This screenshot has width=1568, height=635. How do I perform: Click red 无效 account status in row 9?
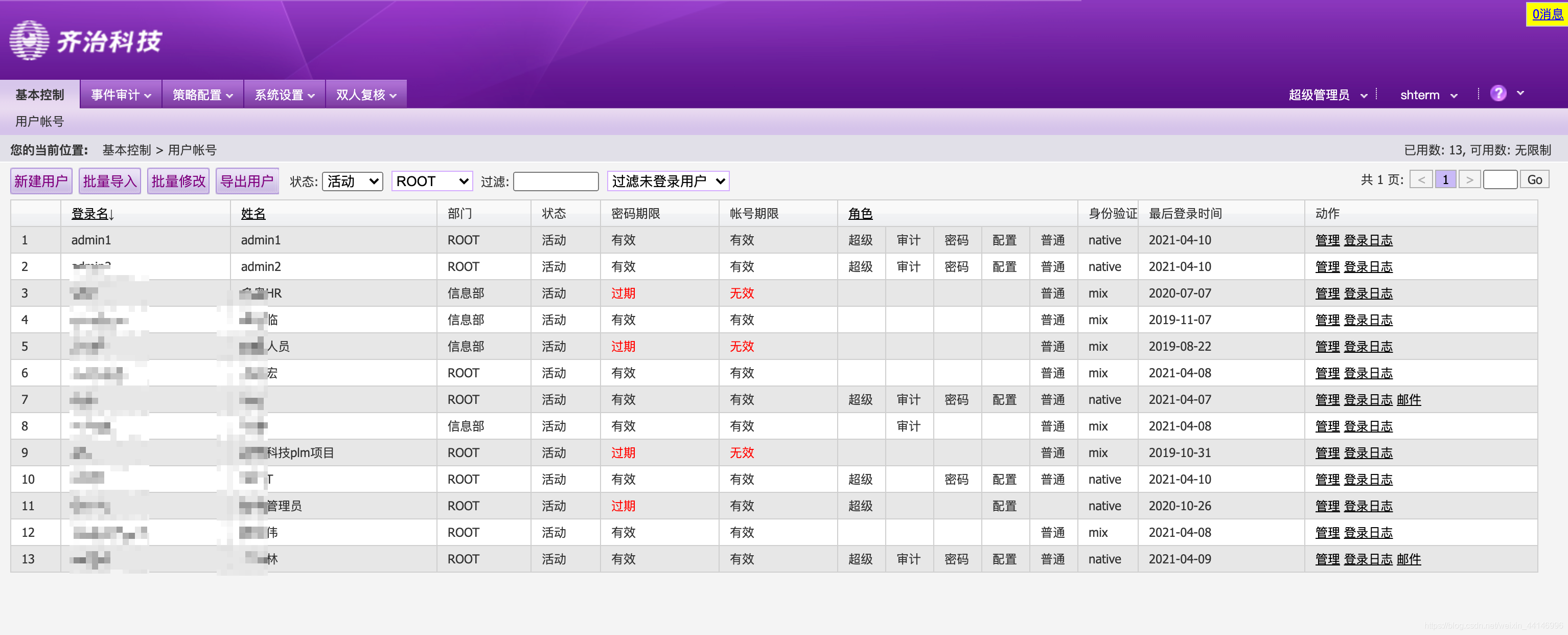742,453
